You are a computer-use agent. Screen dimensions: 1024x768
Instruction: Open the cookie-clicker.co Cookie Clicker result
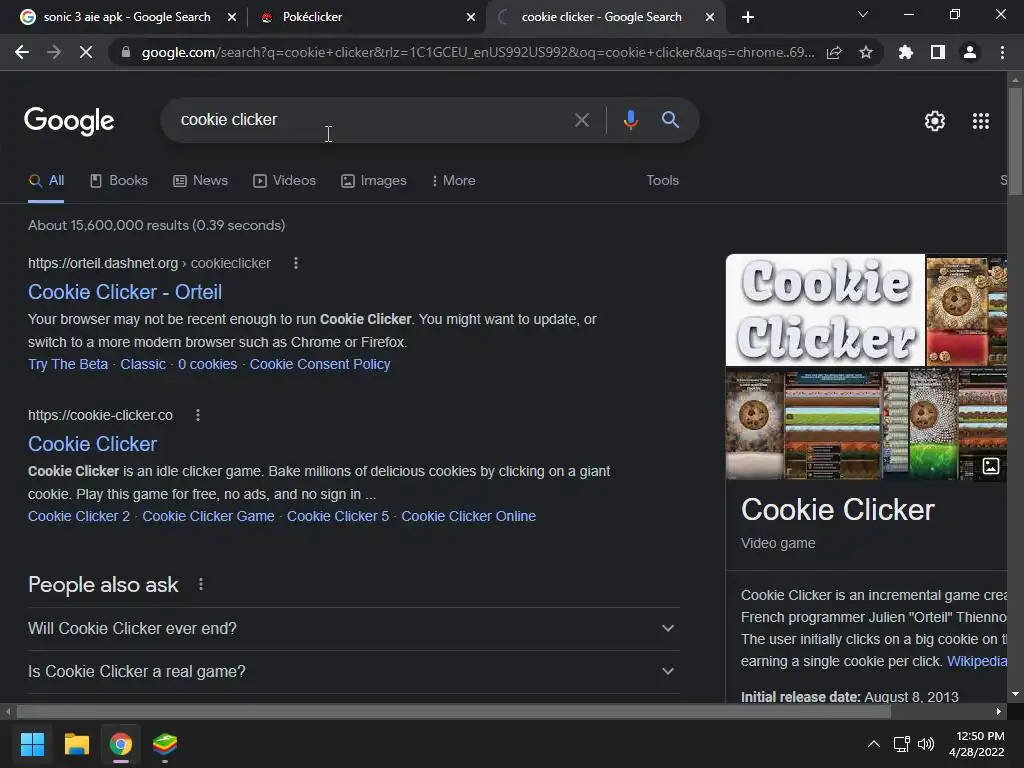[x=93, y=444]
